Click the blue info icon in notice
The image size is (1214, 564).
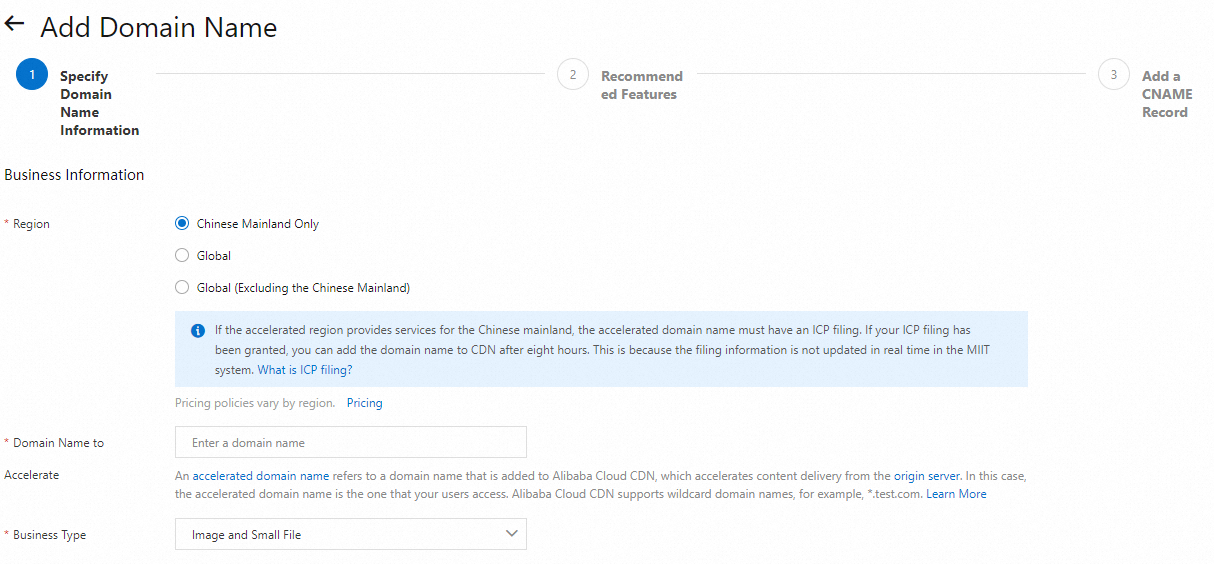(198, 330)
